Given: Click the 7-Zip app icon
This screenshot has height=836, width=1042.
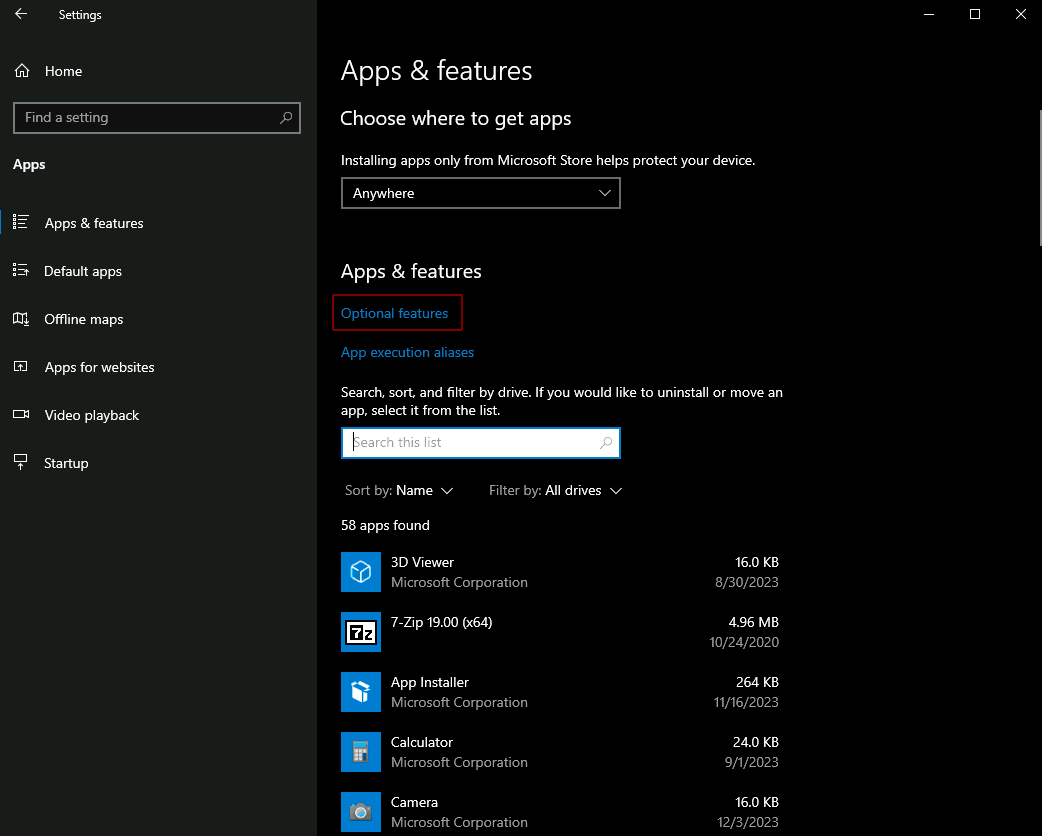Looking at the screenshot, I should [x=361, y=632].
